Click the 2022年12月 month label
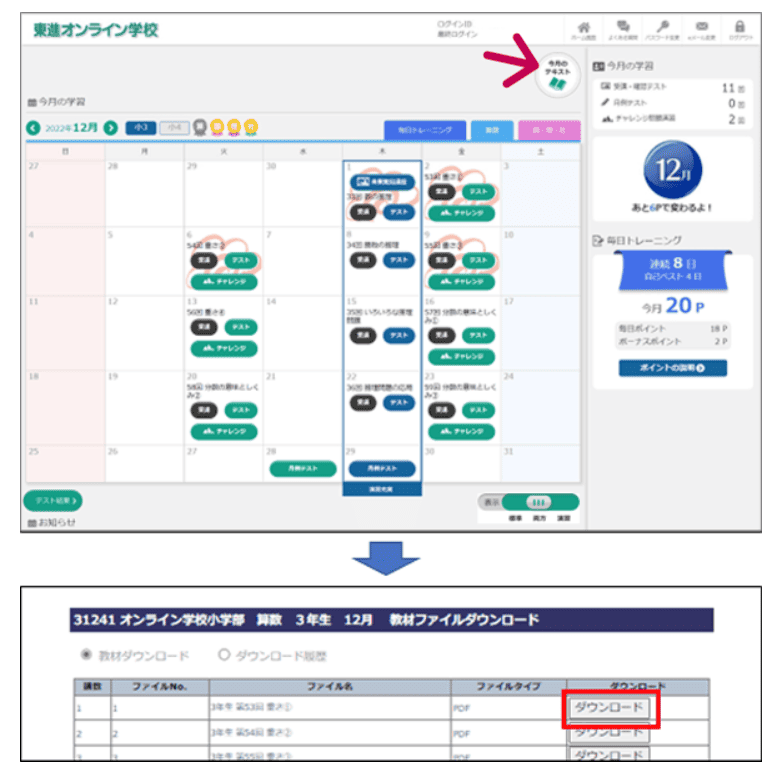 [x=71, y=128]
